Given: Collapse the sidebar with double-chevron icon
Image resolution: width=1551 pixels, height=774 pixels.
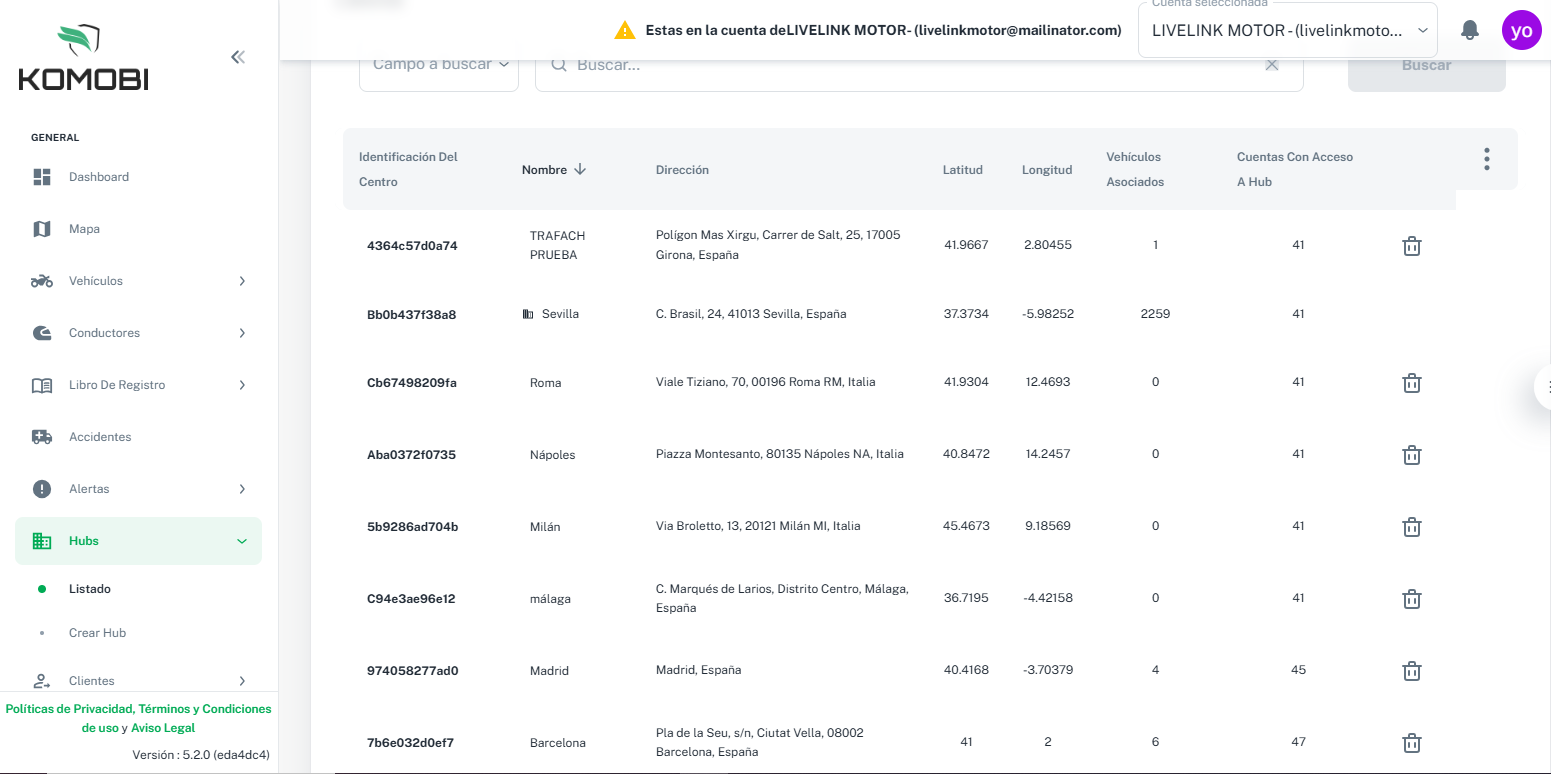Looking at the screenshot, I should 238,57.
